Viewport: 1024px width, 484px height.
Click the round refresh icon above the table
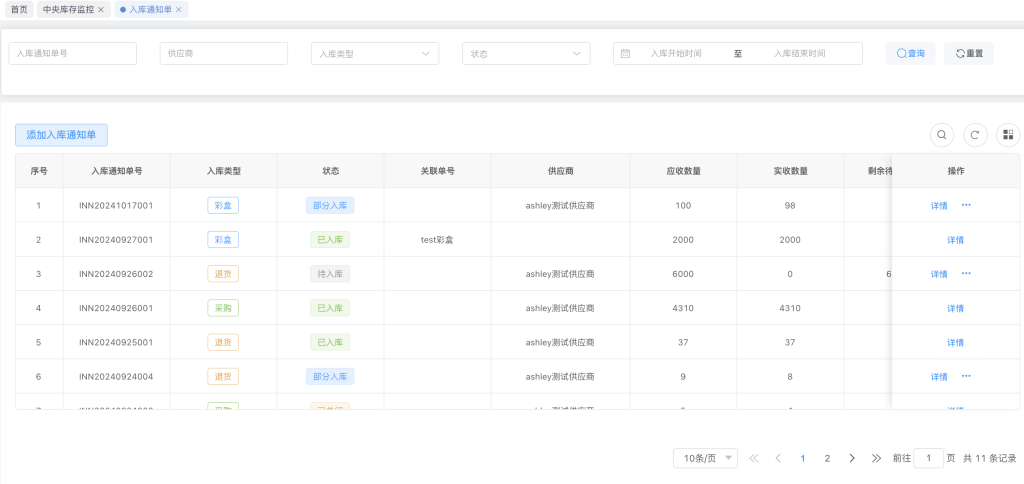click(x=974, y=135)
